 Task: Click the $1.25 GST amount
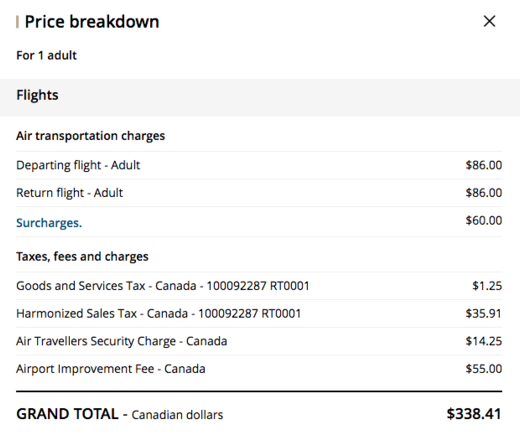pos(487,286)
